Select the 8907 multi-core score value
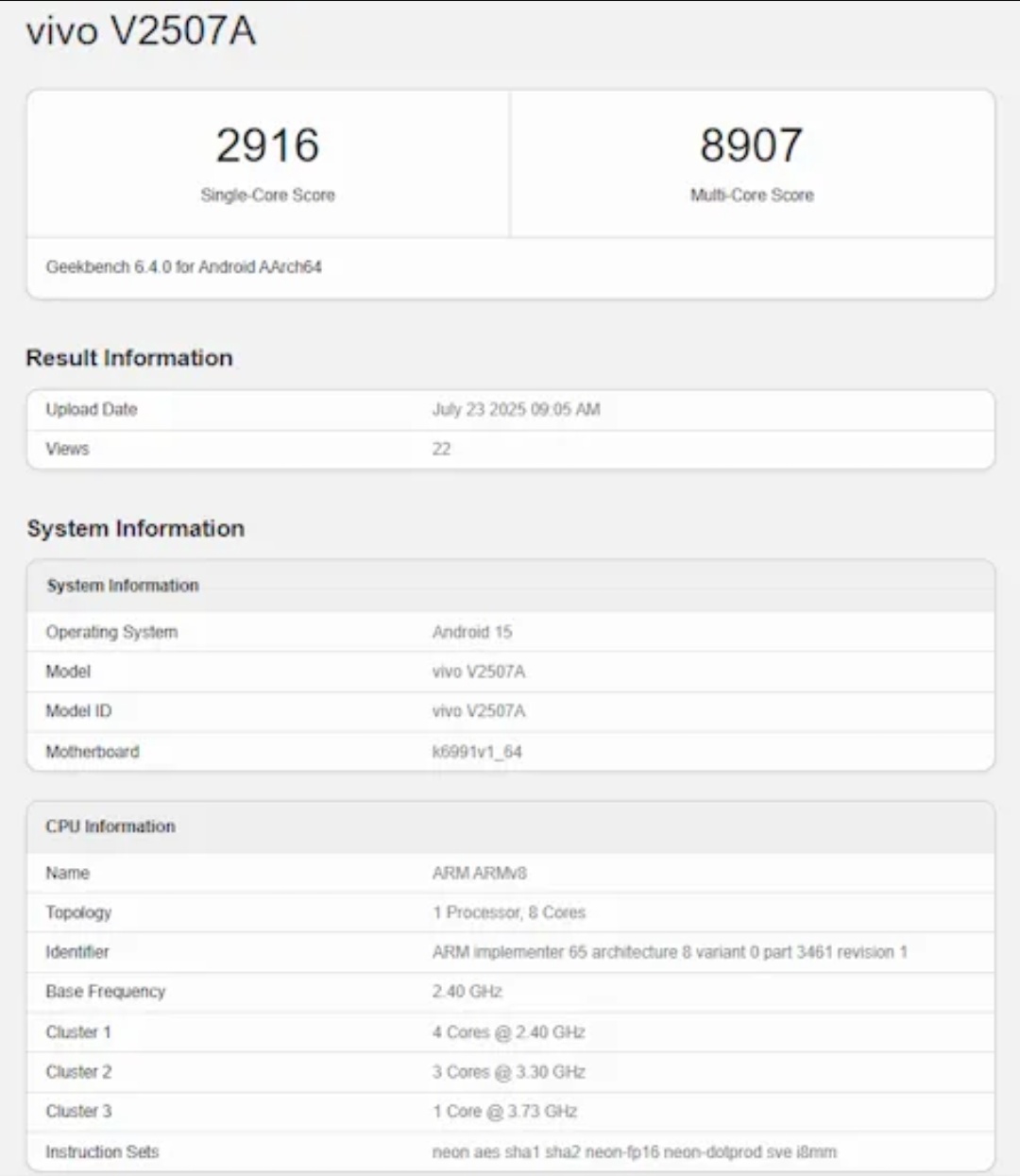The image size is (1020, 1176). pos(751,145)
